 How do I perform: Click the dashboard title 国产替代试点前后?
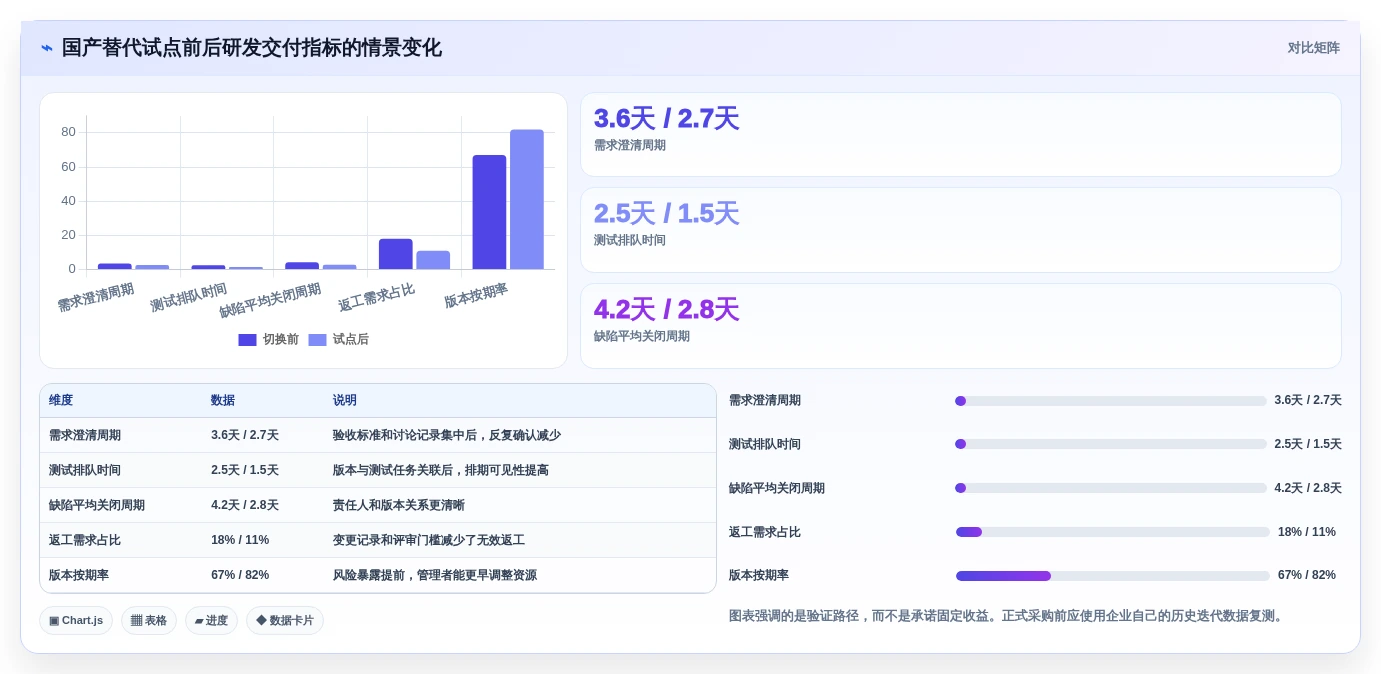251,48
